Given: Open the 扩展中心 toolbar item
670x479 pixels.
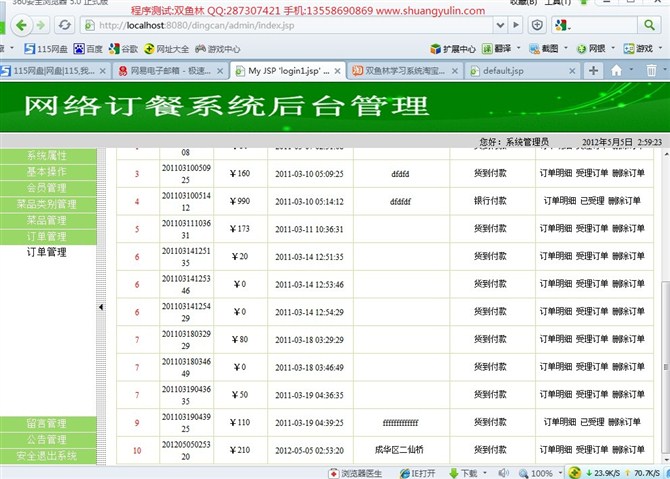Looking at the screenshot, I should pyautogui.click(x=453, y=49).
